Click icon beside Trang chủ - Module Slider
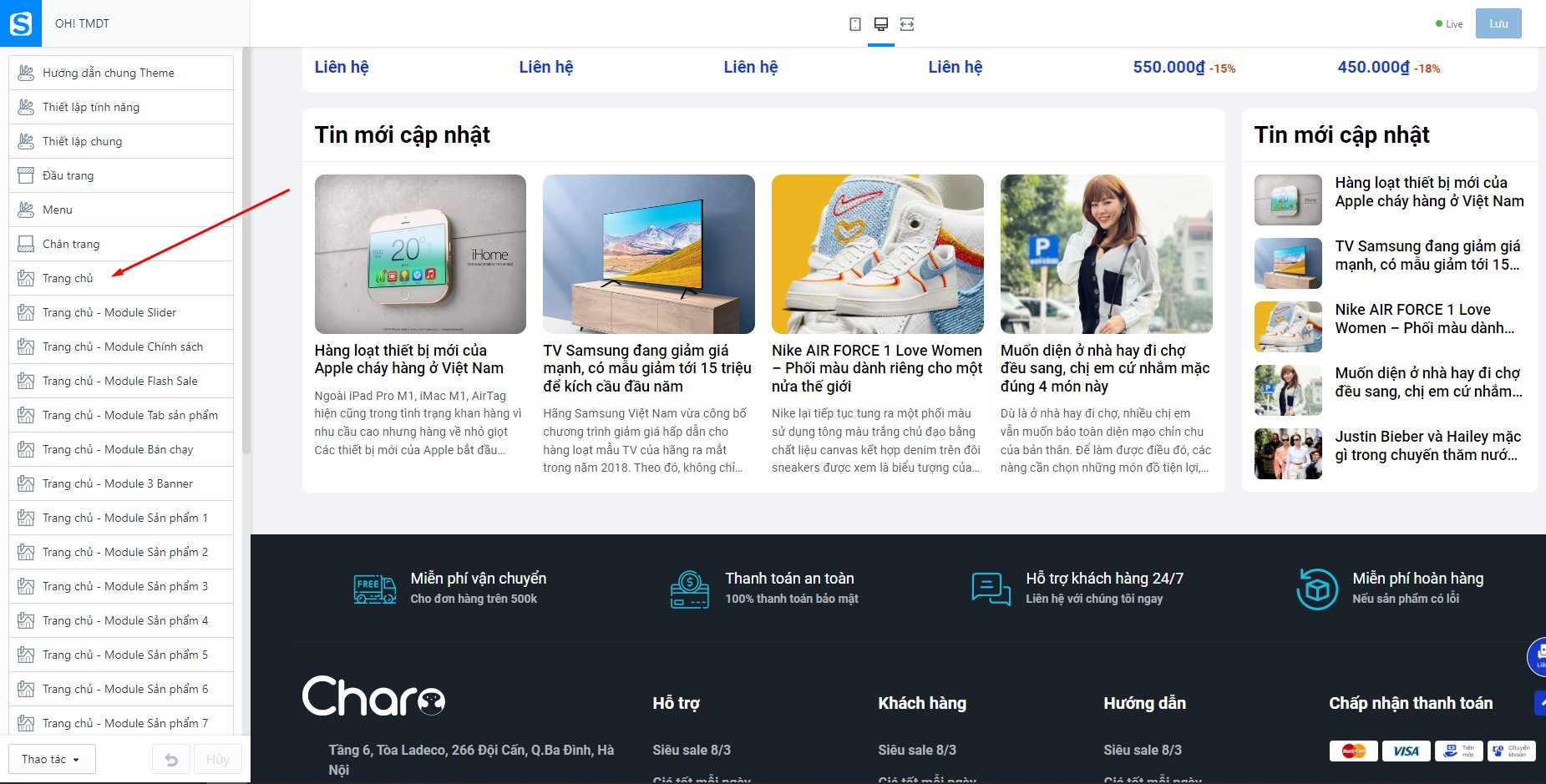The image size is (1546, 784). 26,312
